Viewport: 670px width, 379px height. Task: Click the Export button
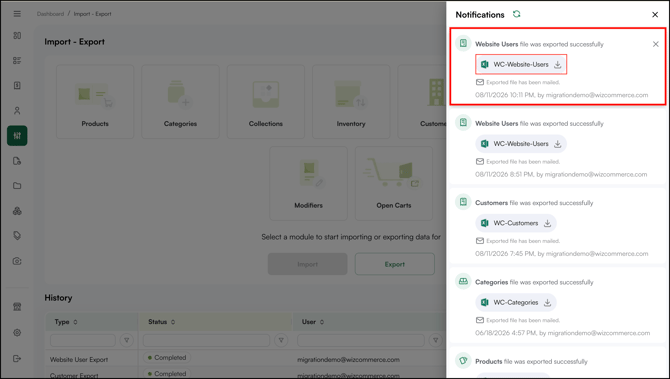click(x=395, y=264)
